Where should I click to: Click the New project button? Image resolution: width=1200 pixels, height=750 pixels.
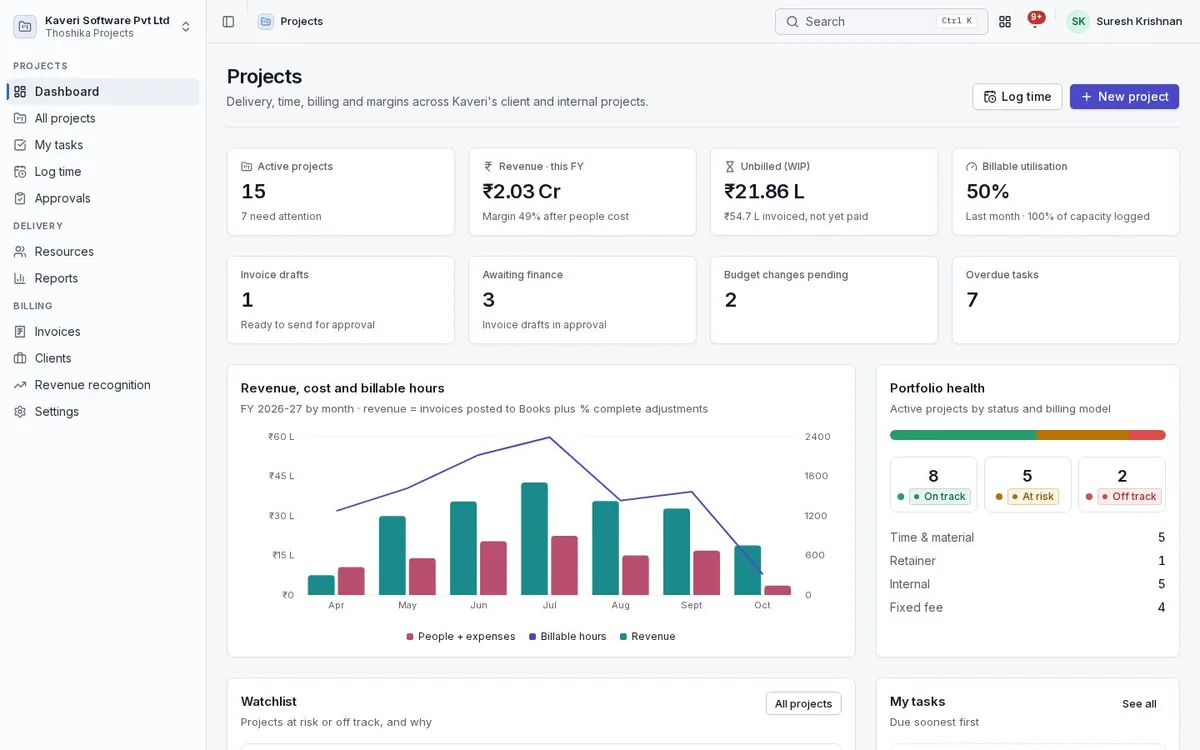click(x=1124, y=97)
